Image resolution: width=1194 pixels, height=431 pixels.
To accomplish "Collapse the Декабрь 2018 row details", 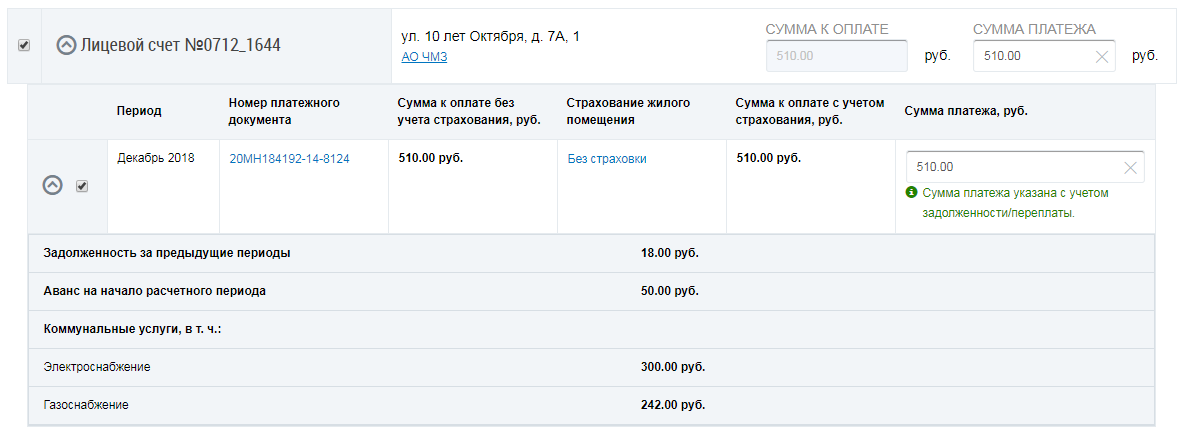I will tap(53, 186).
